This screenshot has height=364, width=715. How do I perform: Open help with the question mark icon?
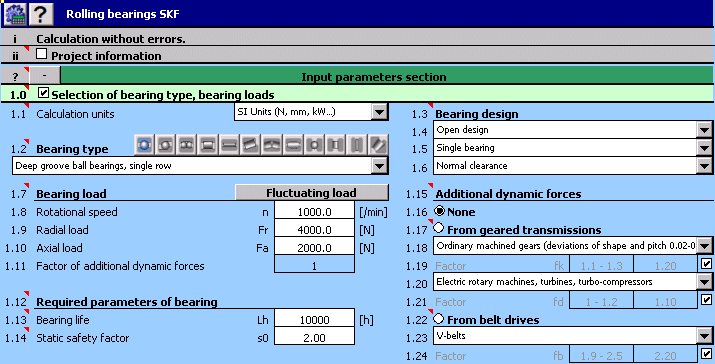point(41,14)
